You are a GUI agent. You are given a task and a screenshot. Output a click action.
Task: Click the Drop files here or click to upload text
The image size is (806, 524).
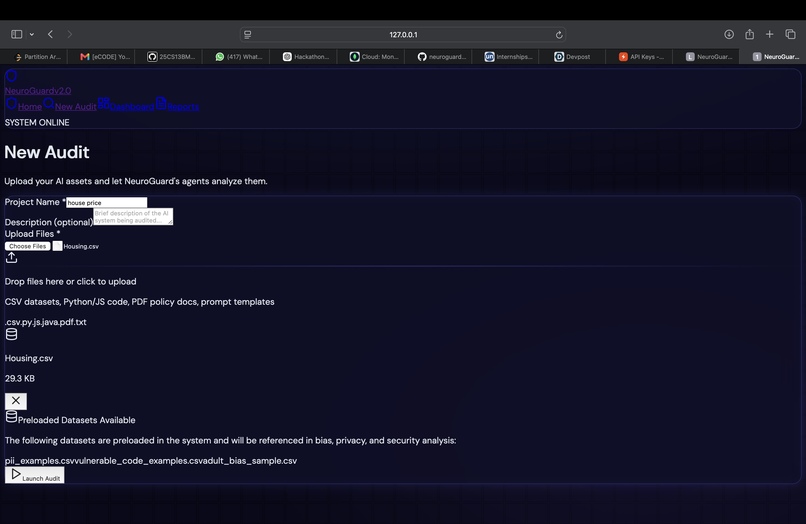coord(70,281)
